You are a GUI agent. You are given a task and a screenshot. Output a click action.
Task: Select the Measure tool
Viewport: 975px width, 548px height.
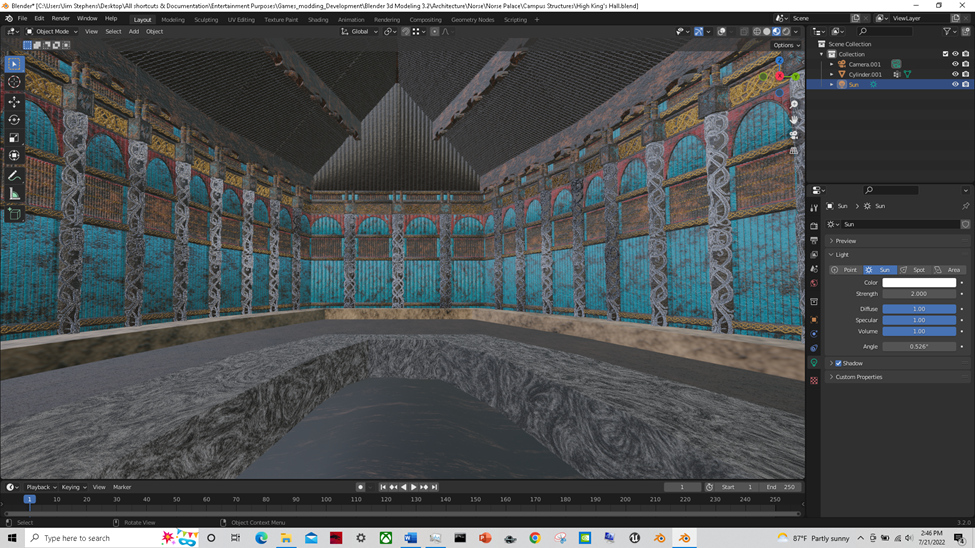pyautogui.click(x=14, y=194)
